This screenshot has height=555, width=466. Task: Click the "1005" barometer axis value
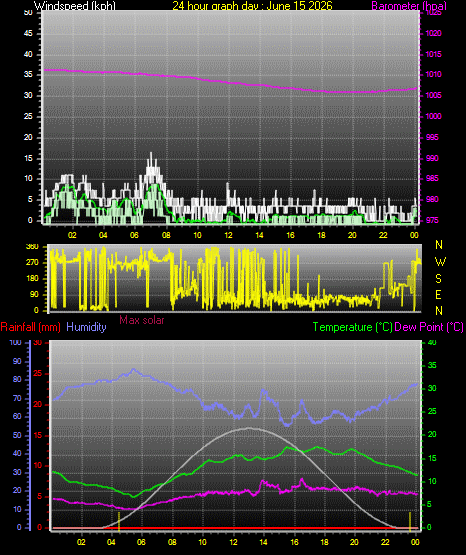click(433, 95)
